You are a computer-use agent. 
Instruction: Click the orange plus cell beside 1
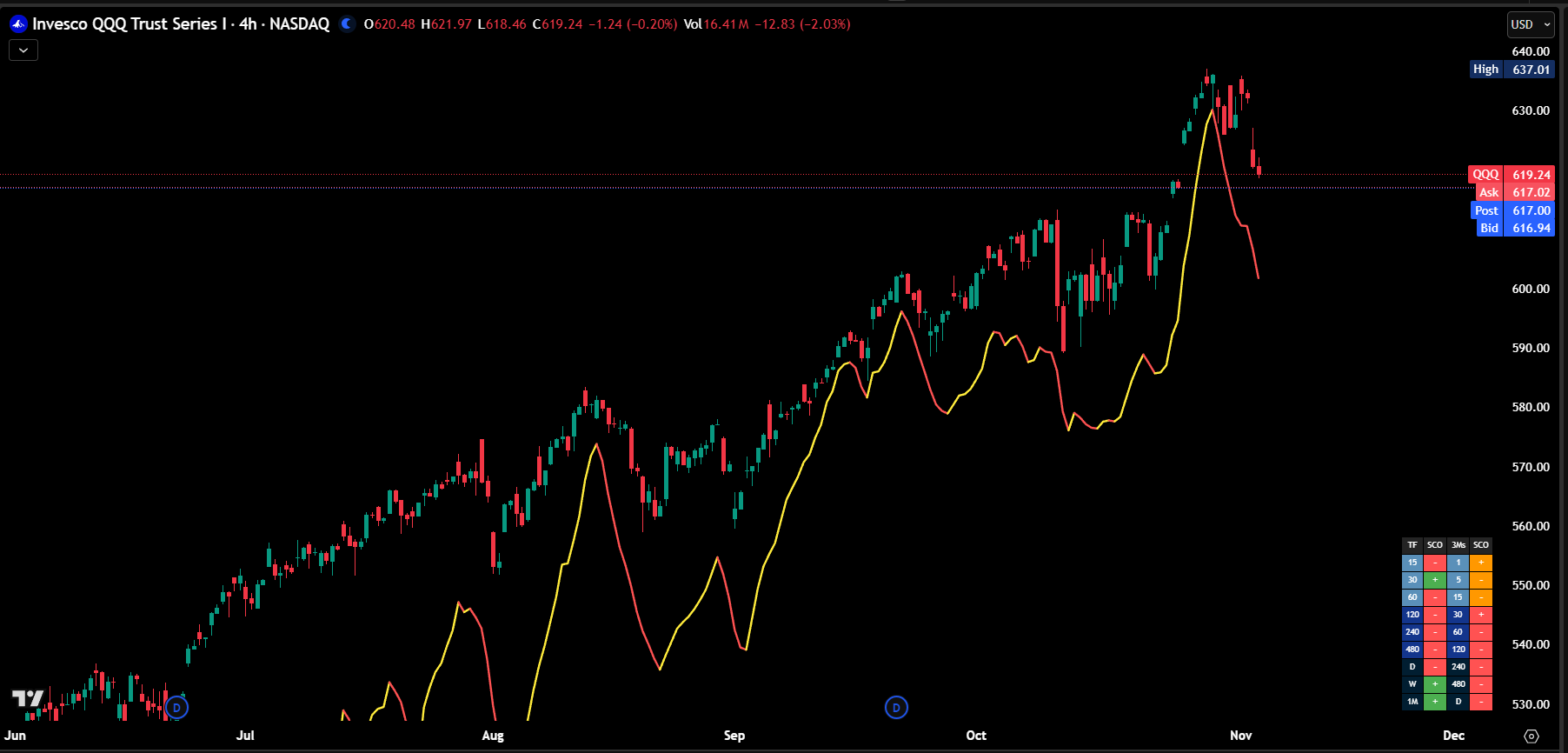(x=1481, y=563)
